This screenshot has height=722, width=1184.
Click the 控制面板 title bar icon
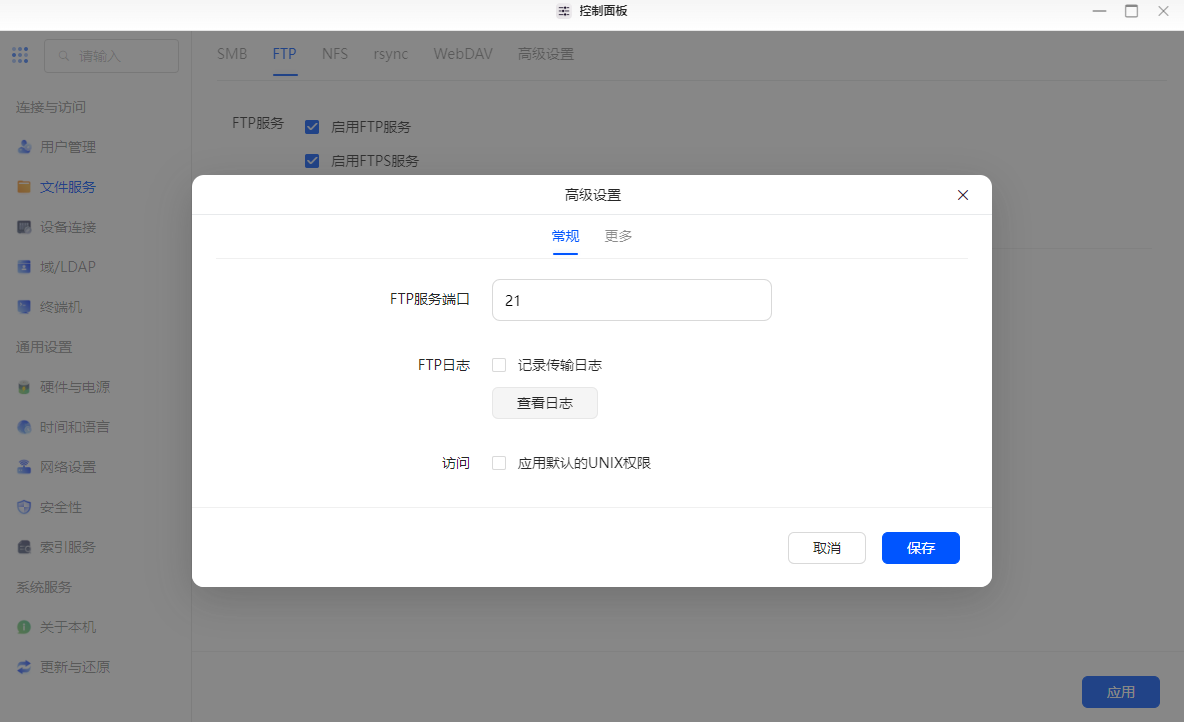pyautogui.click(x=564, y=11)
